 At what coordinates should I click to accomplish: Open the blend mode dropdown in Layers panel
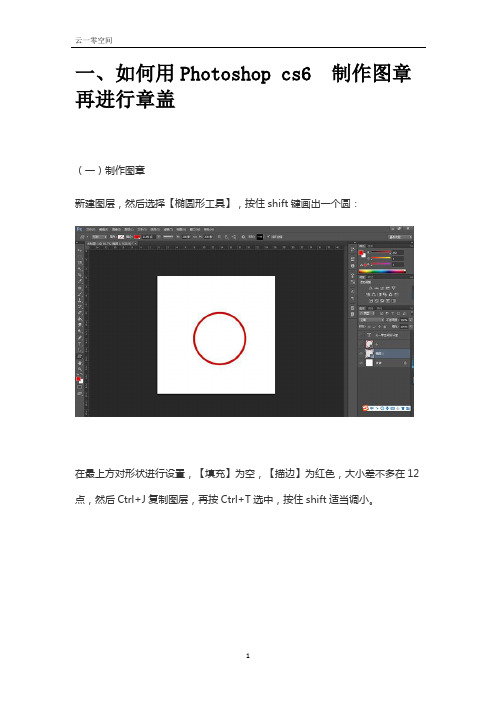click(372, 320)
